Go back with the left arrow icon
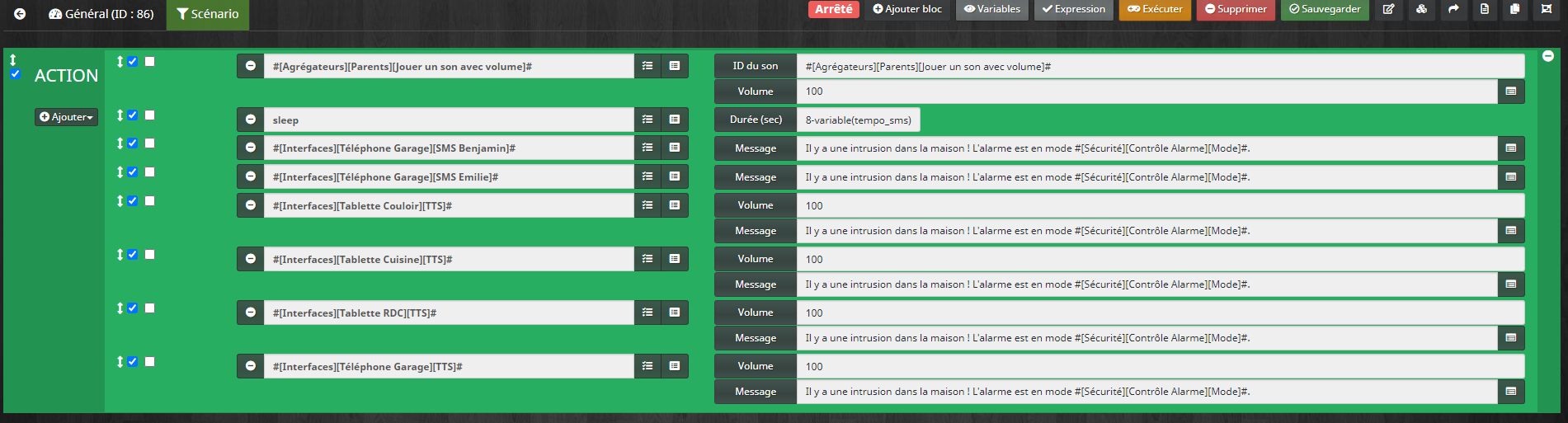The height and width of the screenshot is (423, 1568). click(x=20, y=14)
